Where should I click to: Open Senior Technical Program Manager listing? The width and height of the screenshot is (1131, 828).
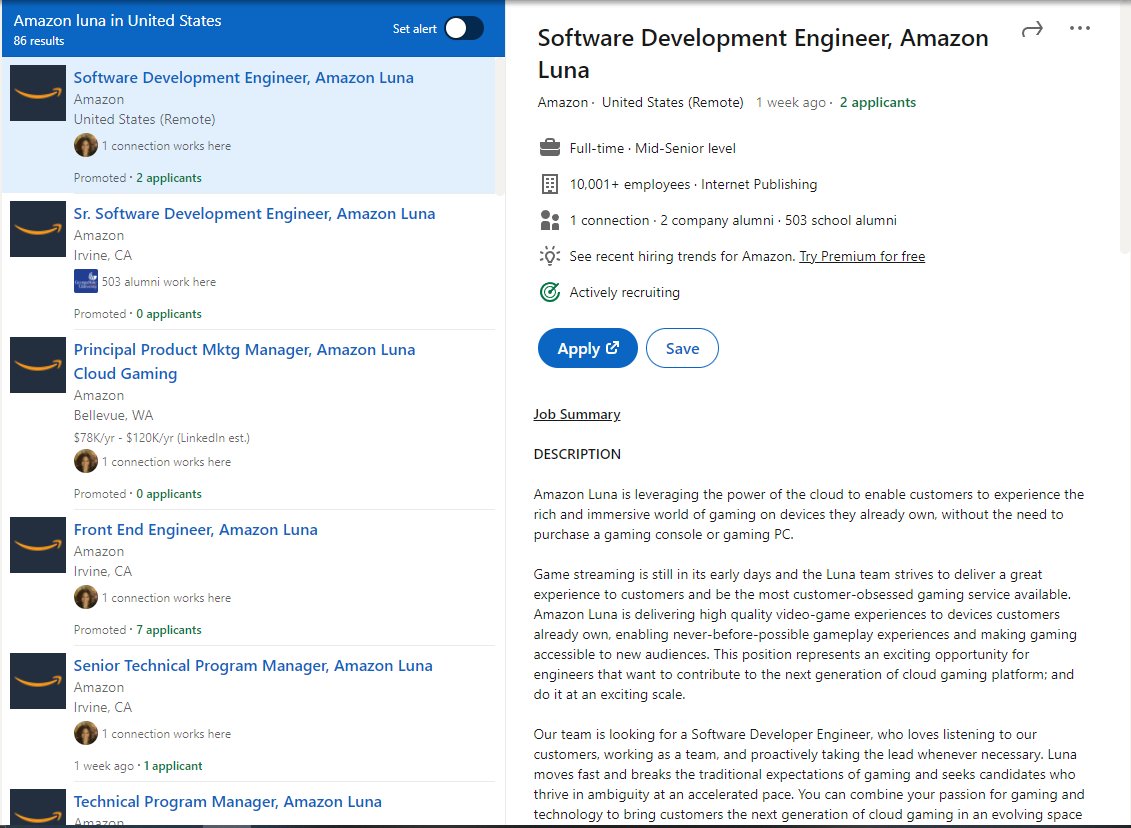(253, 666)
